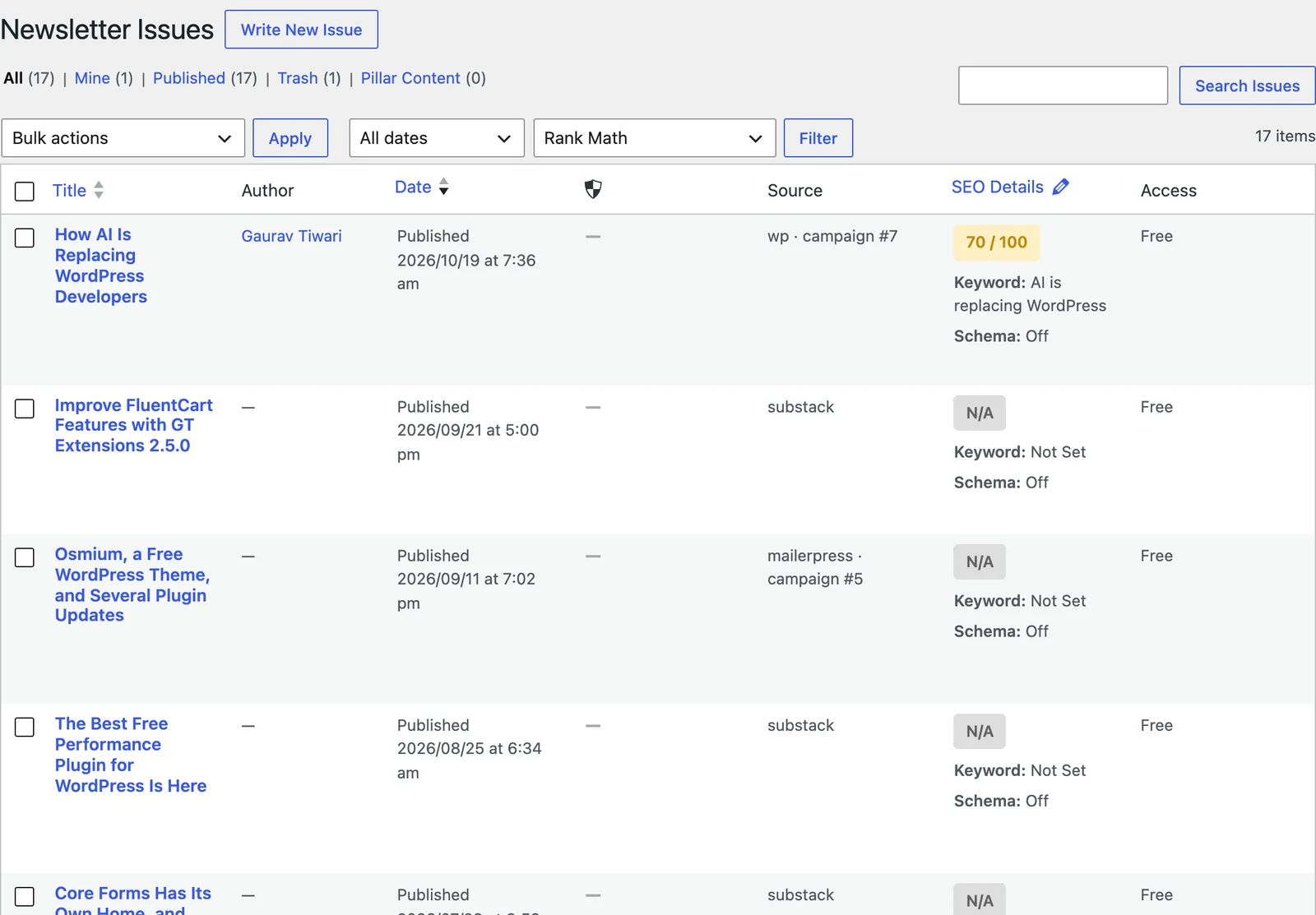This screenshot has height=915, width=1316.
Task: Click the pencil icon next to SEO Details
Action: 1061,187
